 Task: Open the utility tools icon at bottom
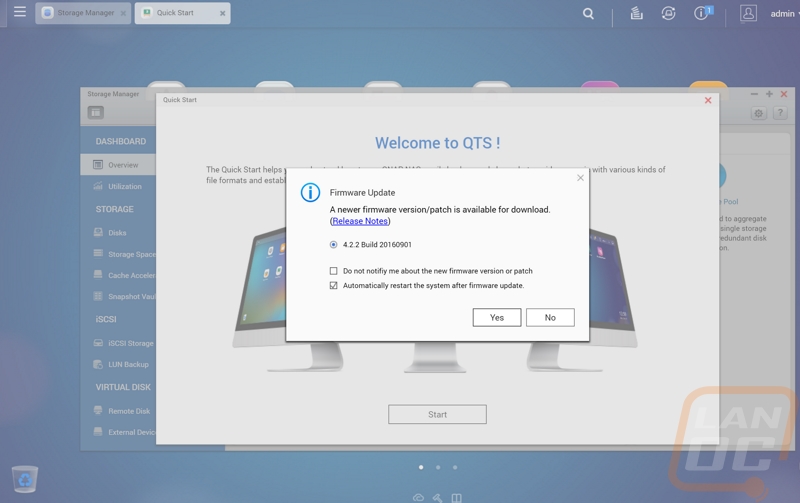(437, 498)
